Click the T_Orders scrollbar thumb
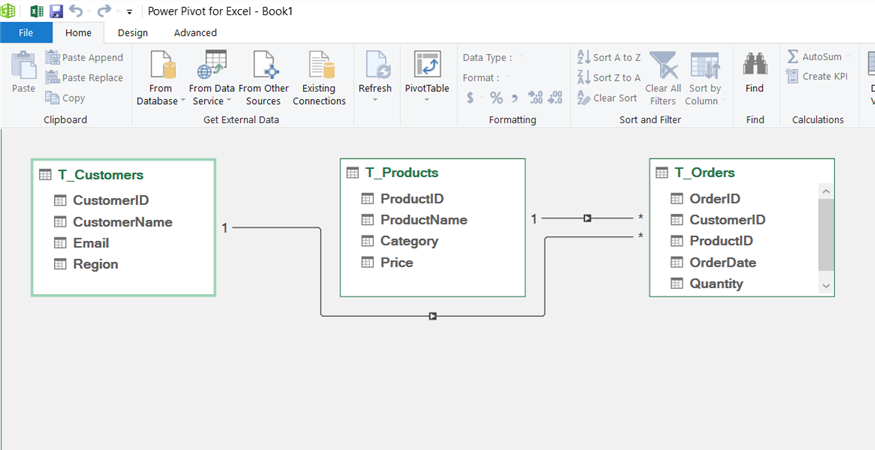 pyautogui.click(x=826, y=236)
